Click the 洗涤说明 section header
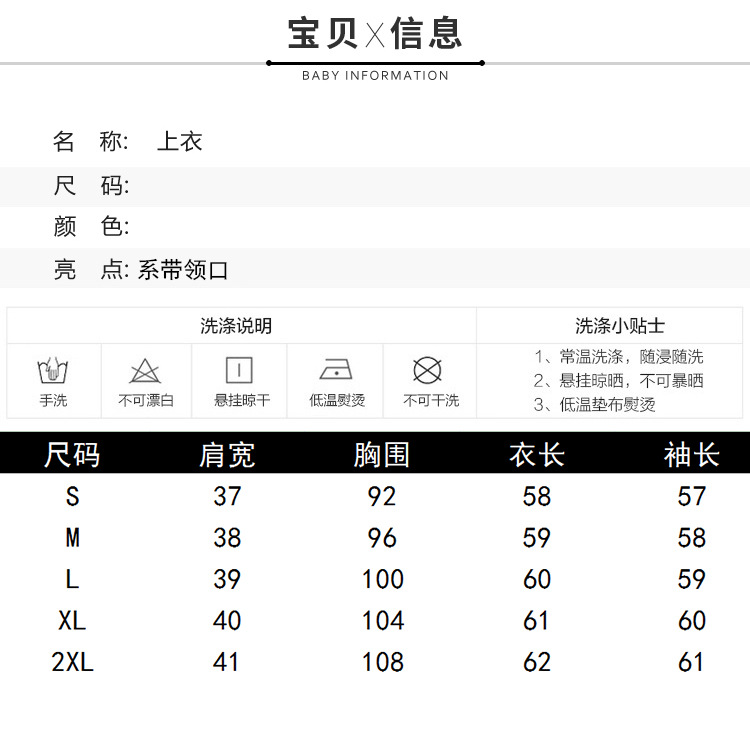This screenshot has height=732, width=750. (236, 326)
